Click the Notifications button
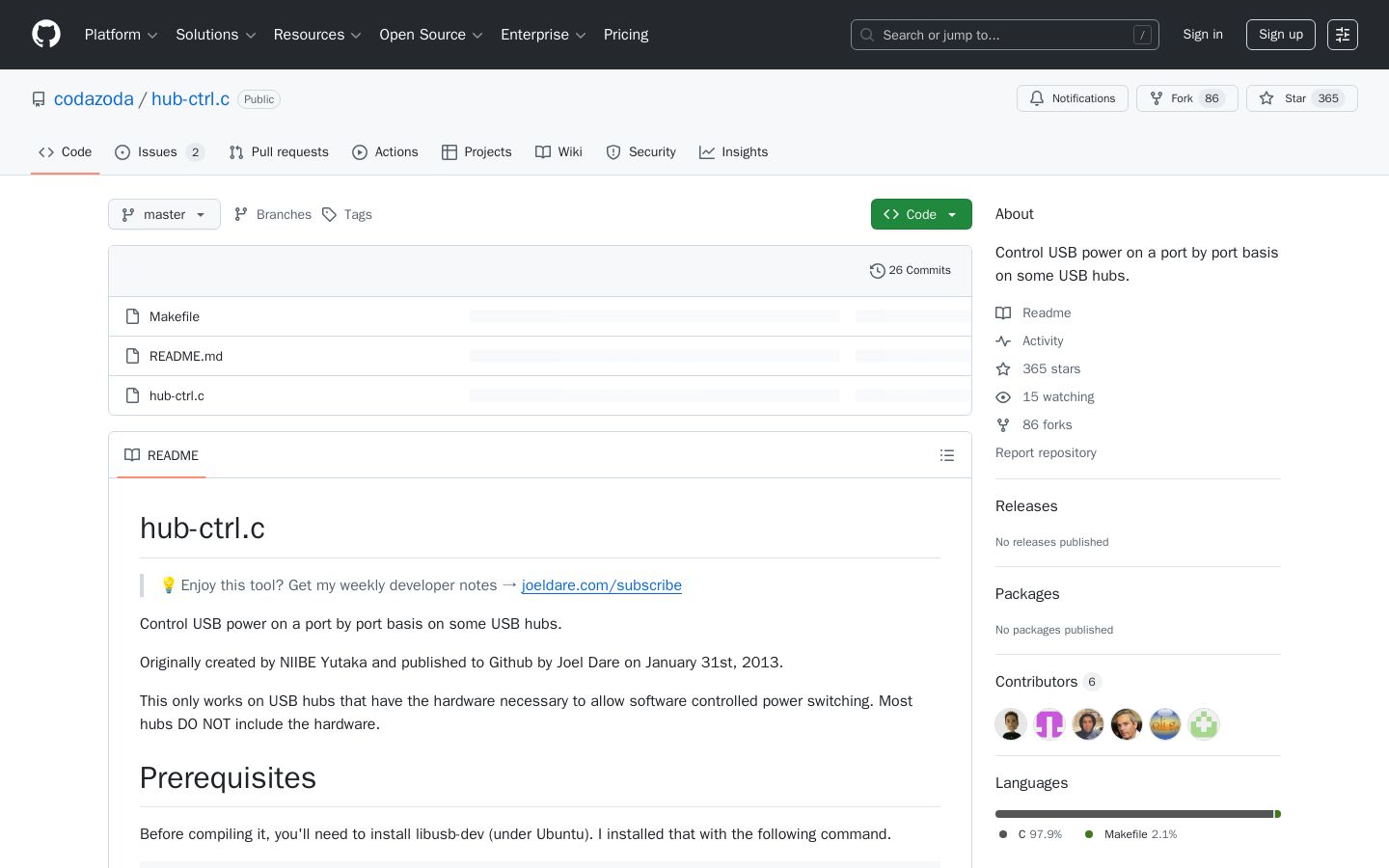The image size is (1389, 868). pyautogui.click(x=1073, y=98)
